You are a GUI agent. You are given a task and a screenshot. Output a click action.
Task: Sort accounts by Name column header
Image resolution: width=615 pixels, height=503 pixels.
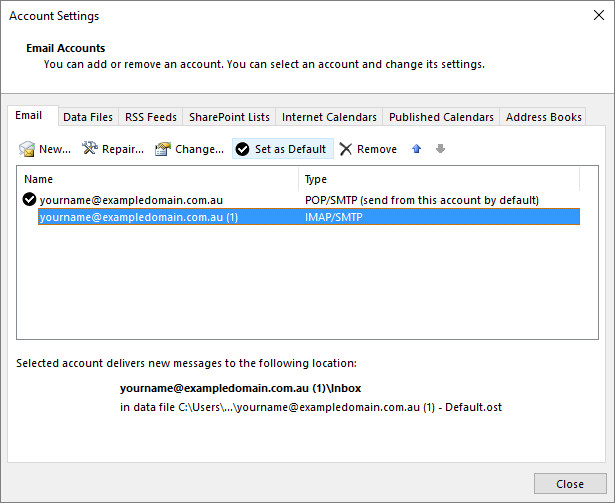point(158,179)
